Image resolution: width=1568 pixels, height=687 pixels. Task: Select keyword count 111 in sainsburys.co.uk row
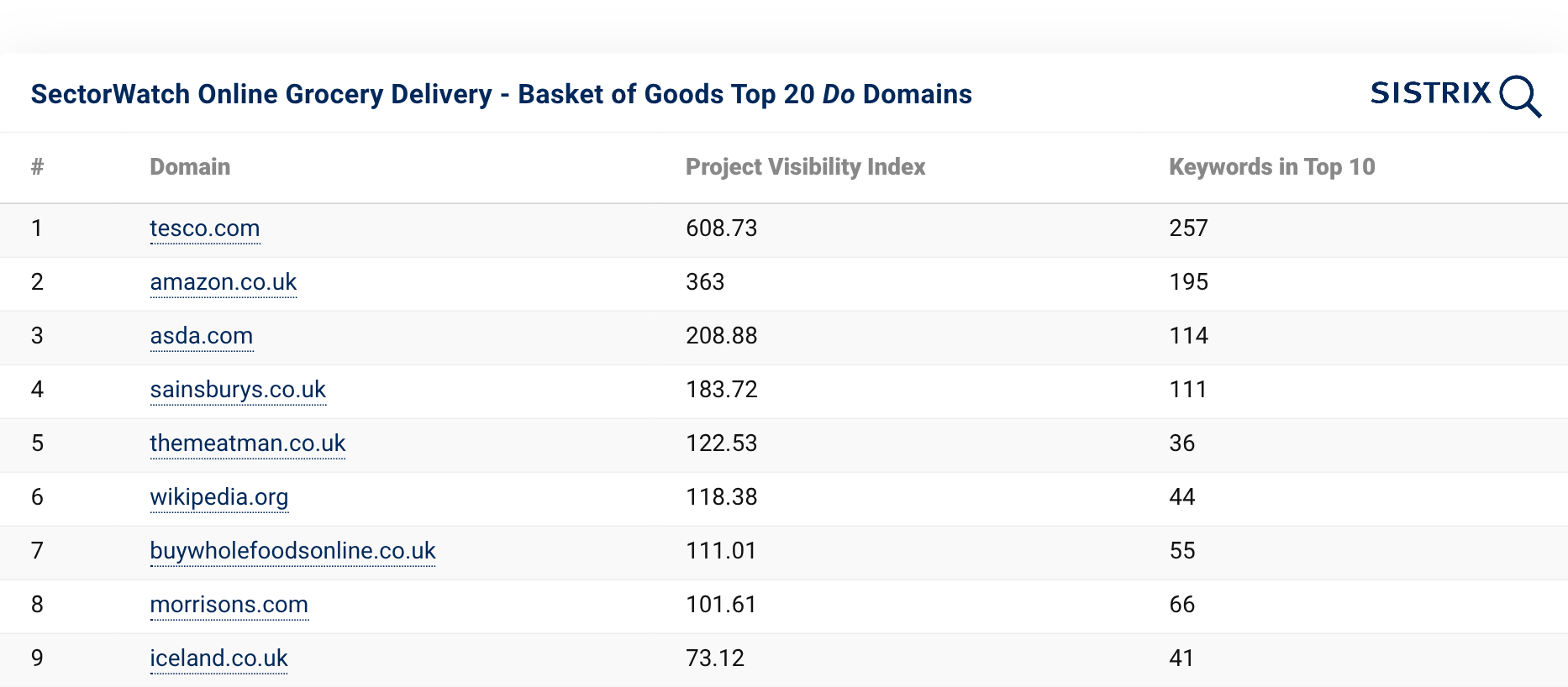tap(1187, 390)
